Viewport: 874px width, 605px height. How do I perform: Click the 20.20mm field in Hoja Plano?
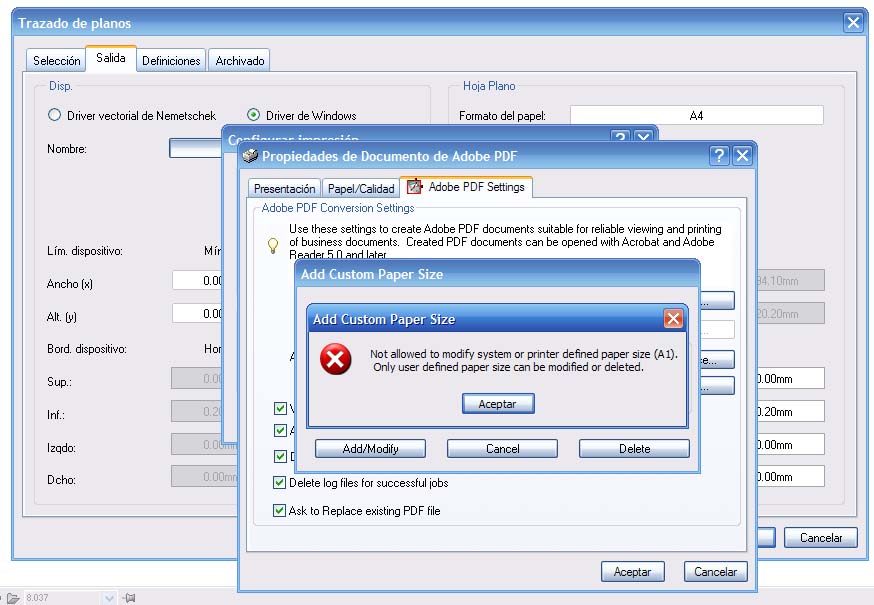(x=790, y=313)
